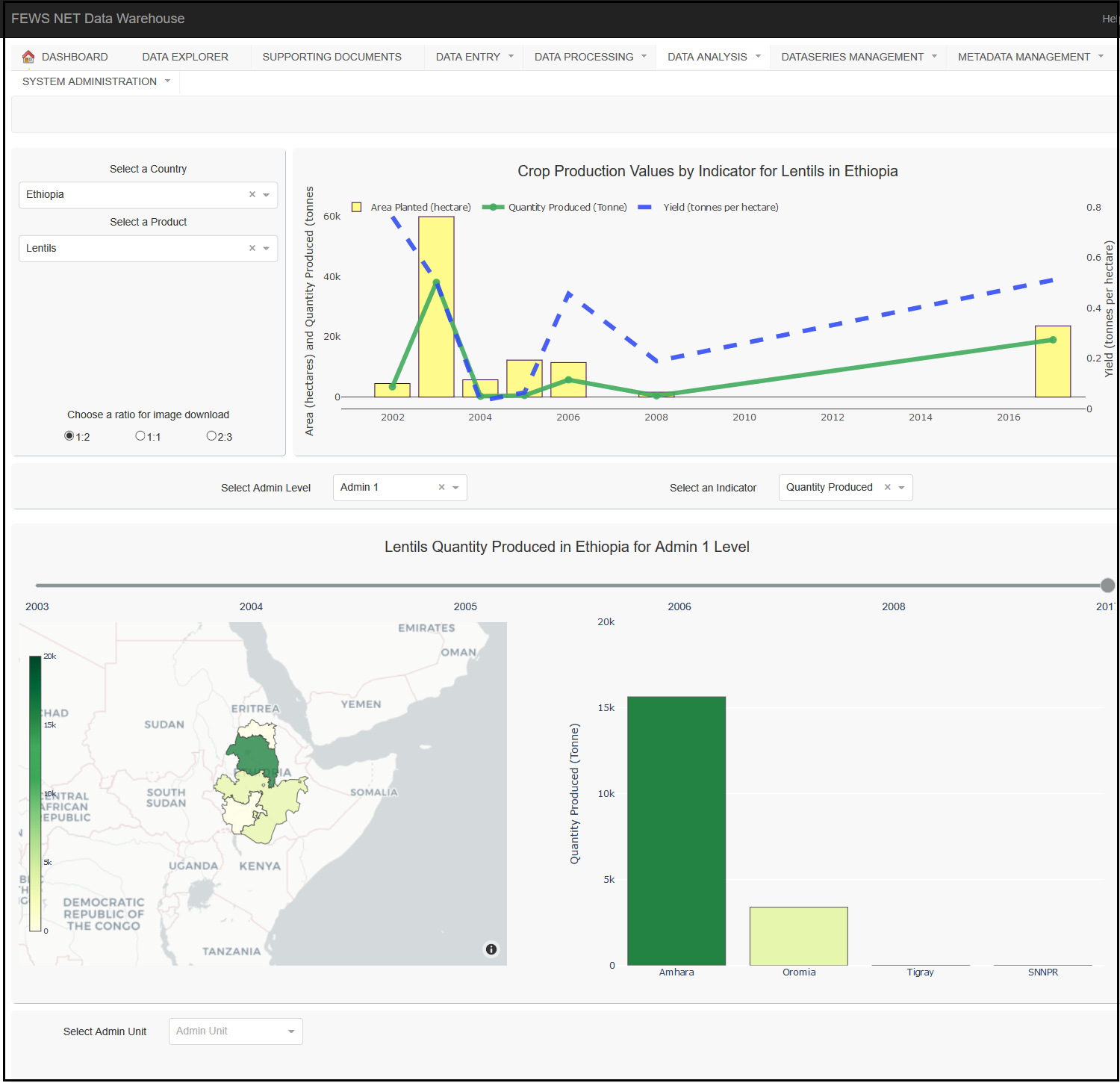Toggle Yield dashed line legend icon
Image resolution: width=1120 pixels, height=1083 pixels.
(645, 208)
